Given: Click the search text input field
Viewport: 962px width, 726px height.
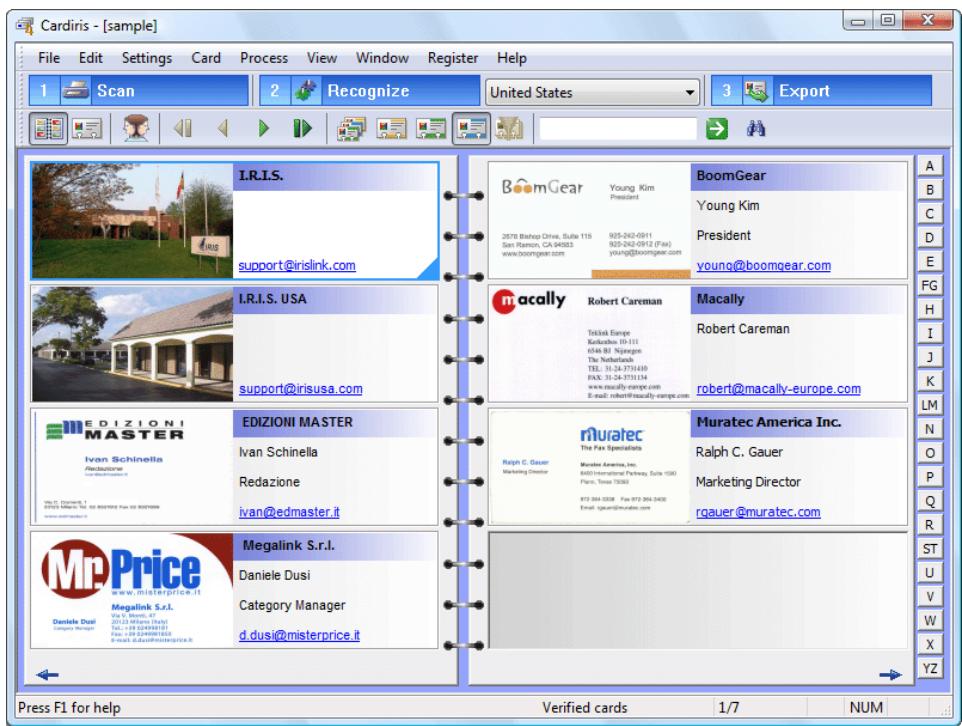Looking at the screenshot, I should [x=618, y=129].
